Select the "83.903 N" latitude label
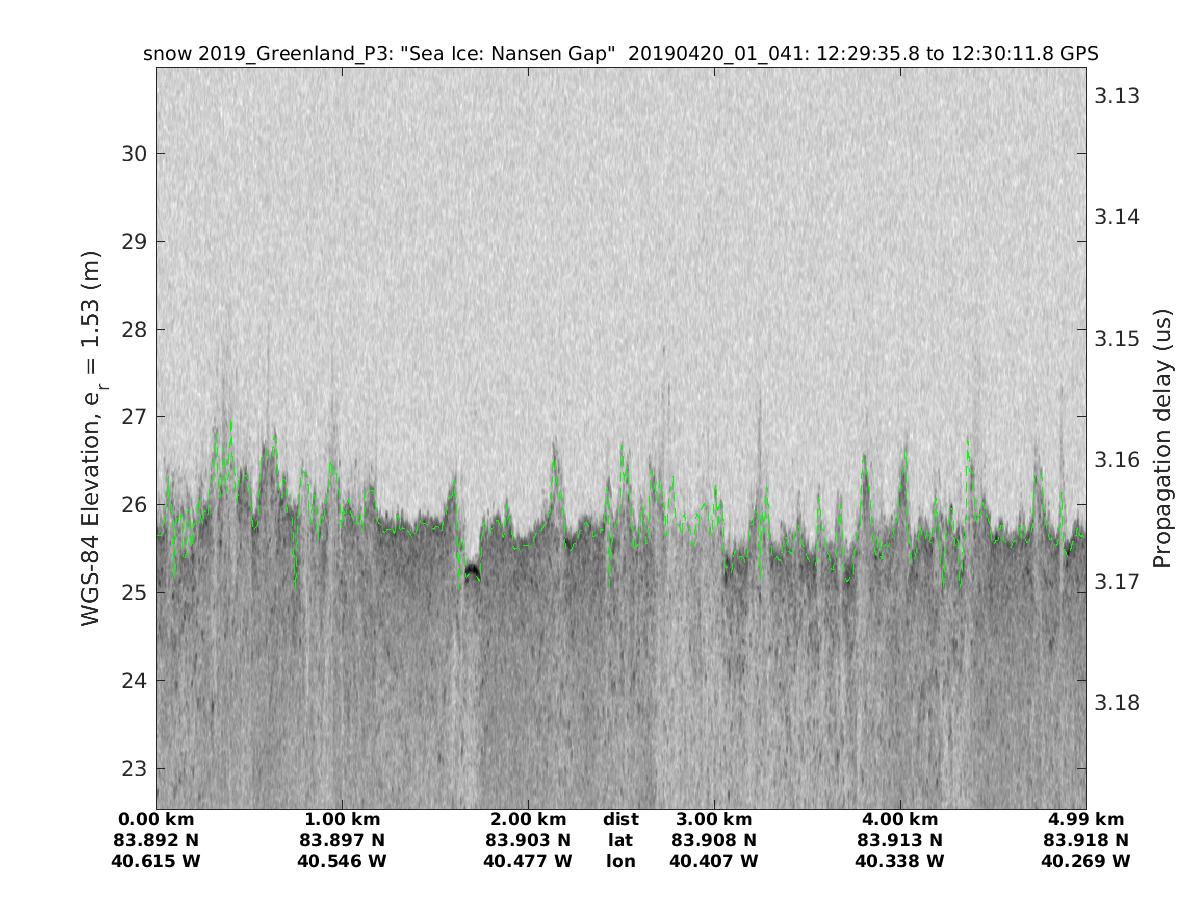Viewport: 1200px width, 900px height. click(528, 840)
